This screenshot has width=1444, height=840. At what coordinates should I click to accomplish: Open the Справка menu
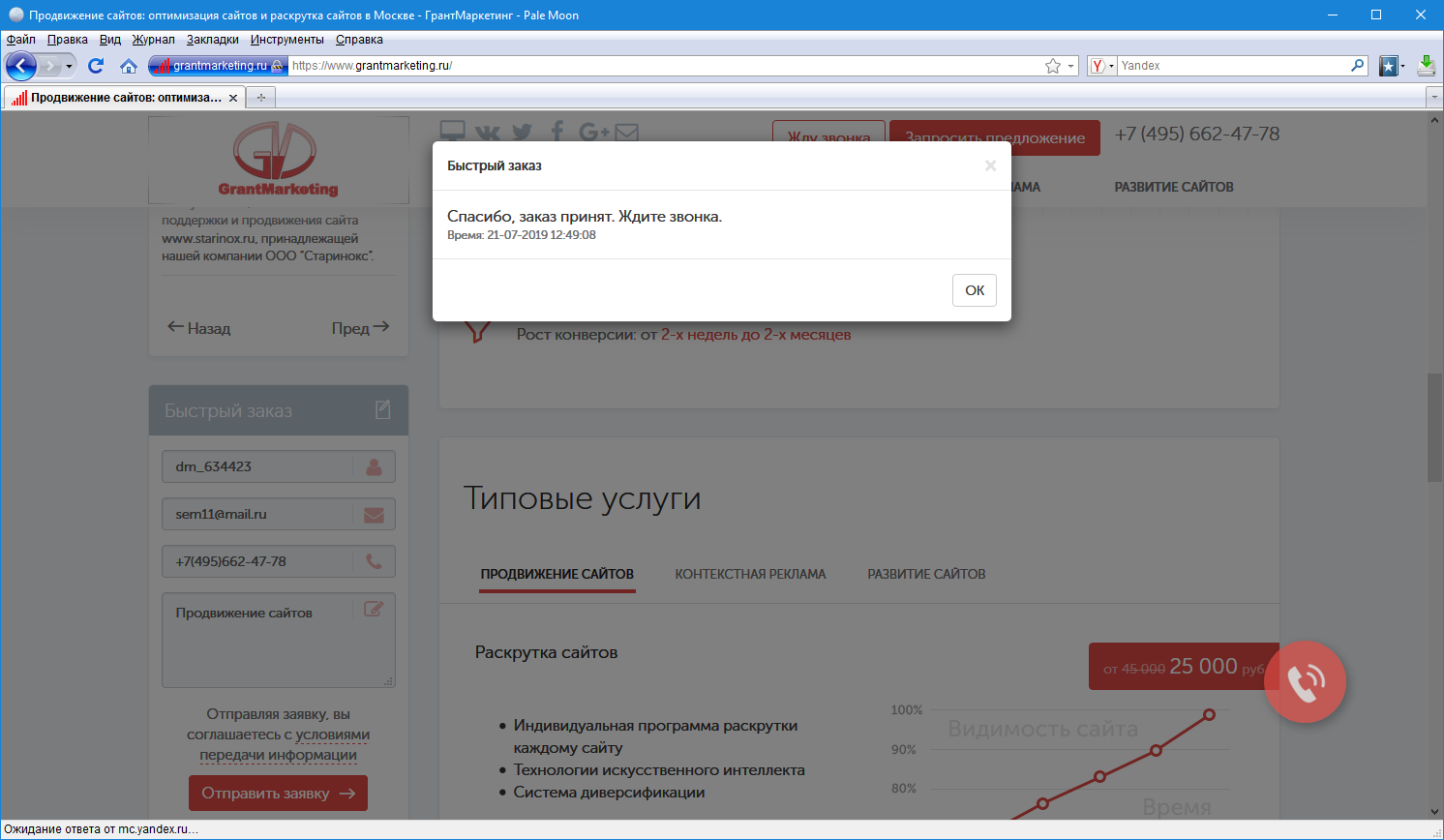[359, 40]
